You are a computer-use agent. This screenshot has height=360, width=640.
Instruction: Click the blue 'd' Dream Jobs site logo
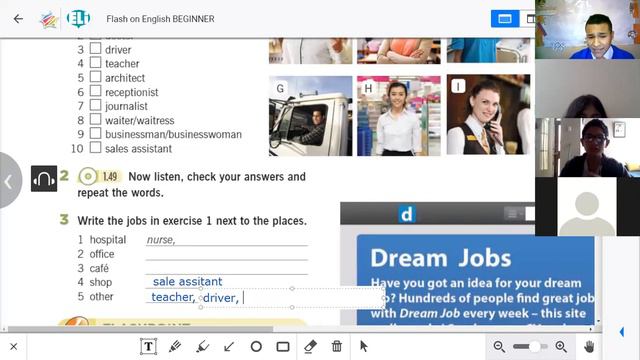tap(407, 214)
